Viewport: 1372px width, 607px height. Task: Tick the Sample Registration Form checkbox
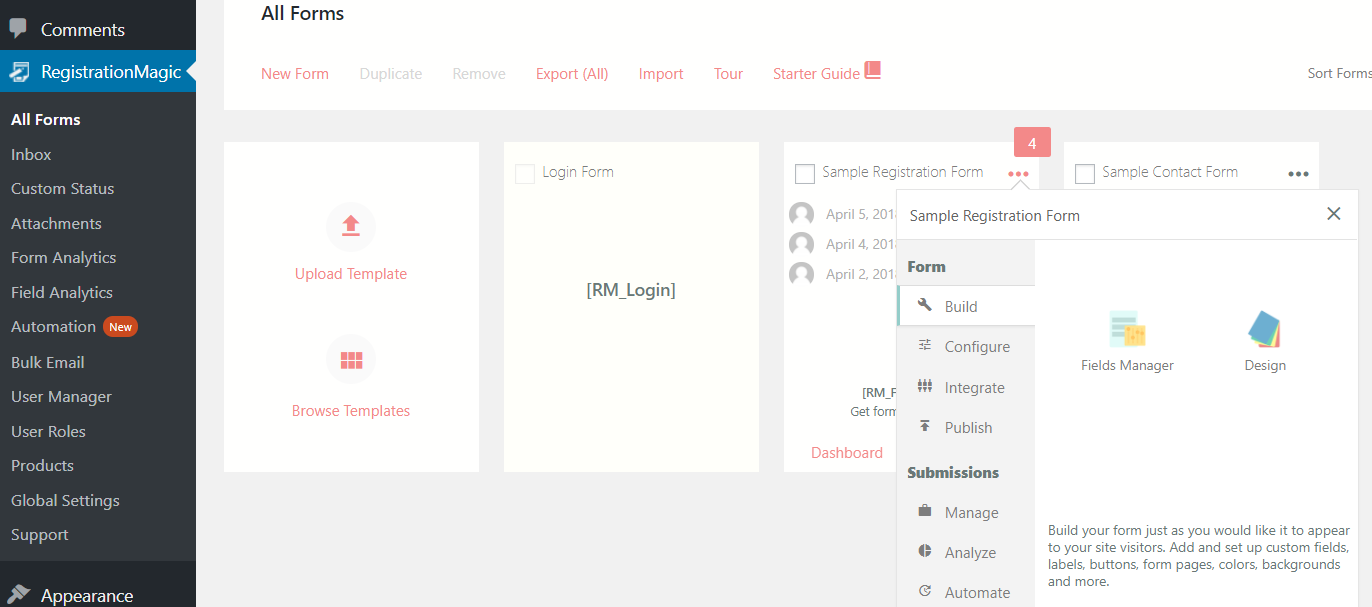pyautogui.click(x=804, y=174)
